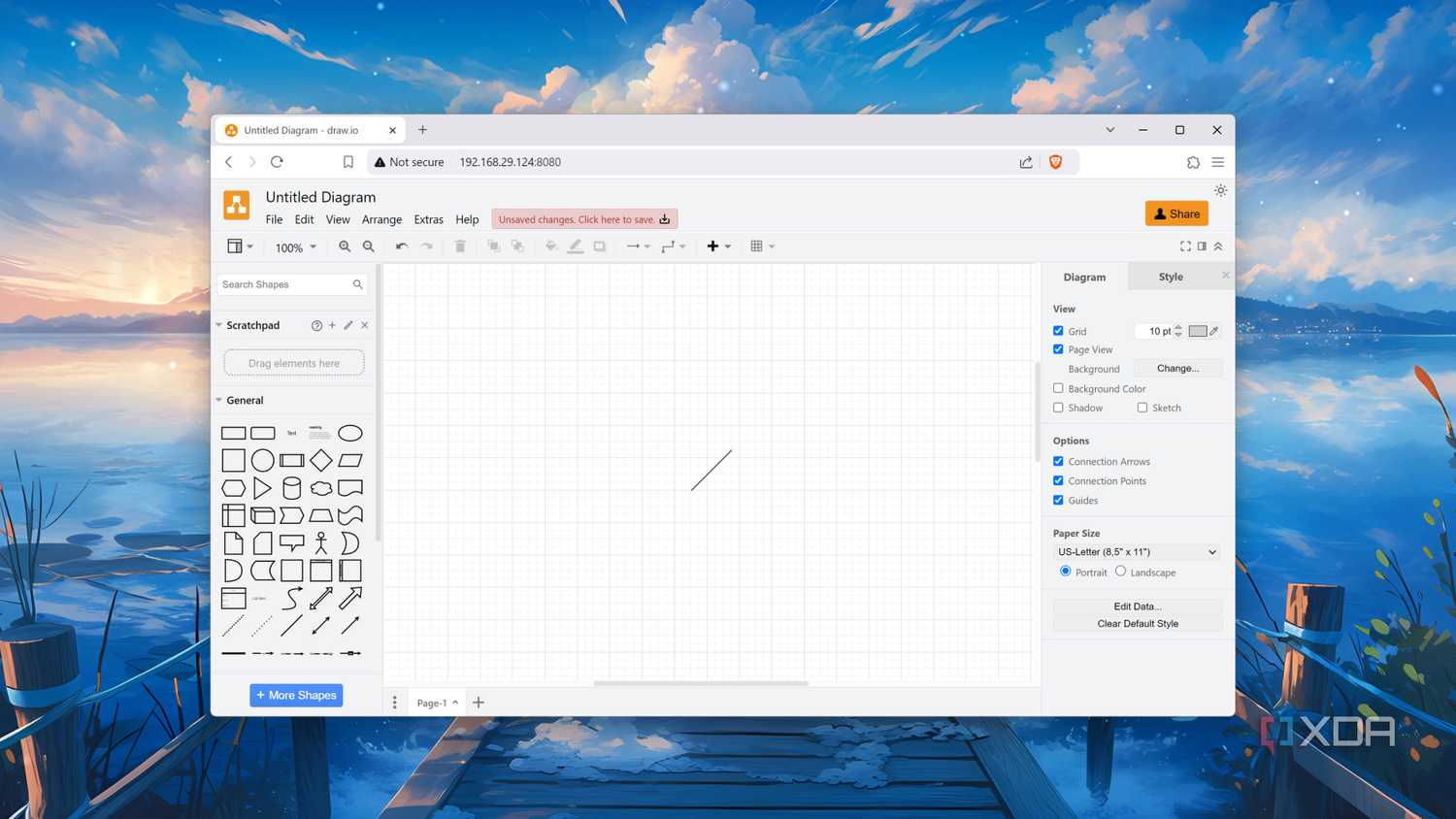Image resolution: width=1456 pixels, height=819 pixels.
Task: Click the zoom in magnifier icon
Action: (345, 246)
